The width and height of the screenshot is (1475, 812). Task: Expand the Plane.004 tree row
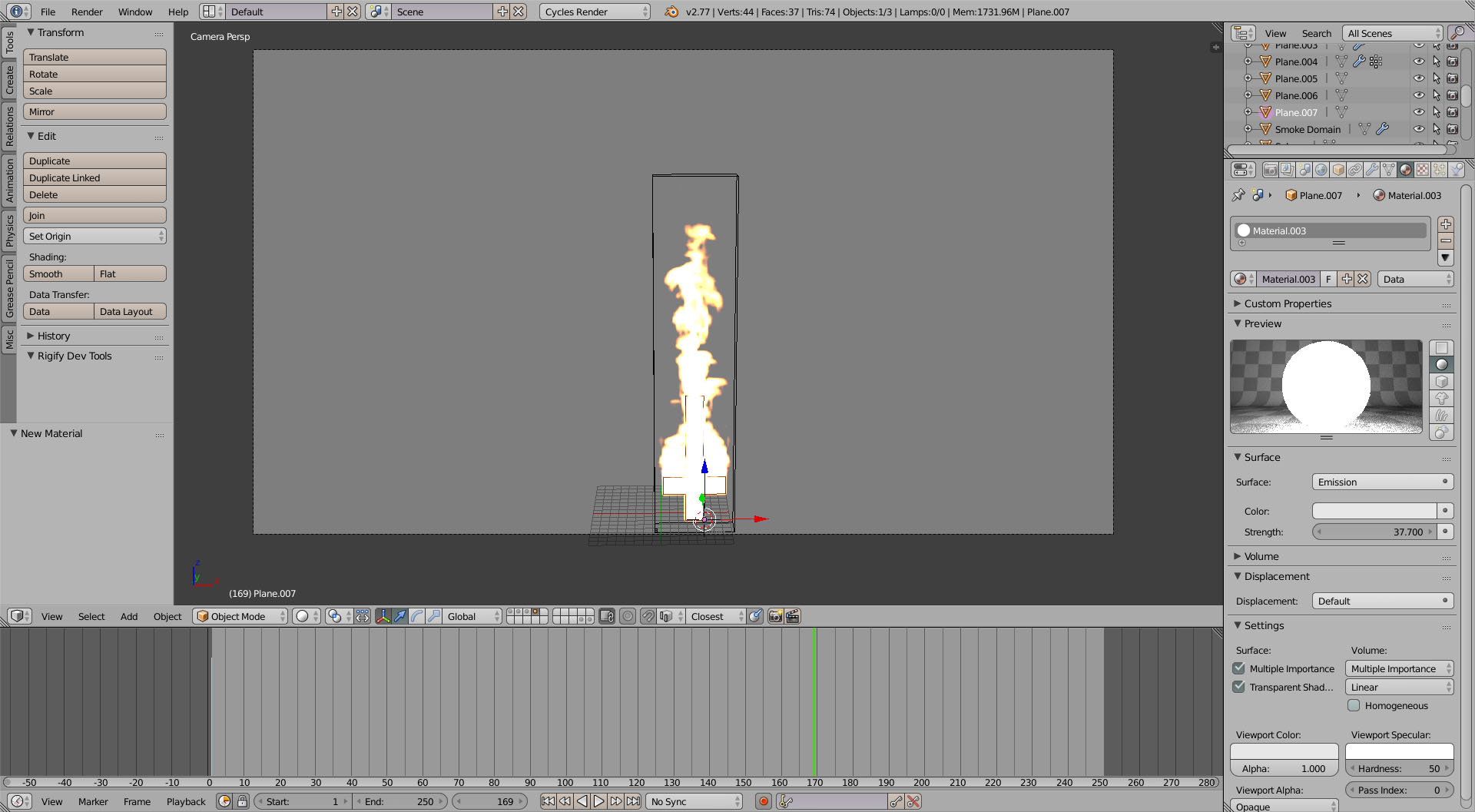[x=1248, y=61]
